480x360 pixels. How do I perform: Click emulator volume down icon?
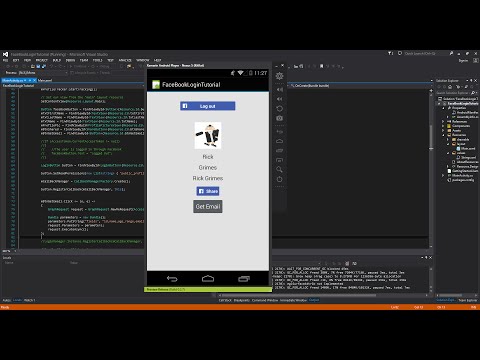[x=279, y=99]
